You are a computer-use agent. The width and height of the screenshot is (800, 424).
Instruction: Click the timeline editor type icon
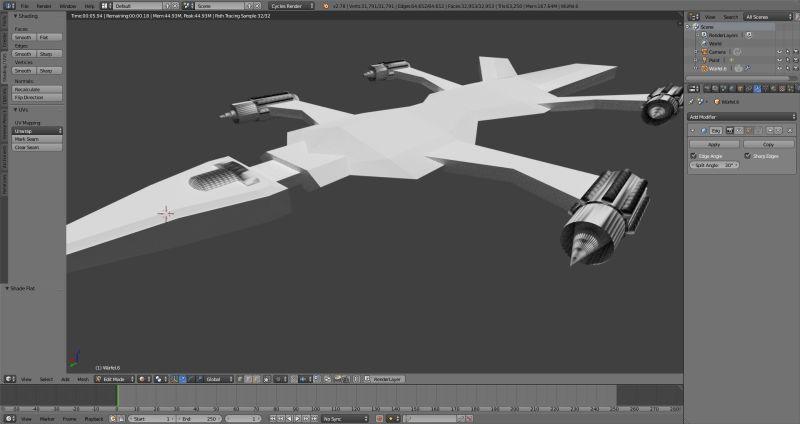[9, 419]
